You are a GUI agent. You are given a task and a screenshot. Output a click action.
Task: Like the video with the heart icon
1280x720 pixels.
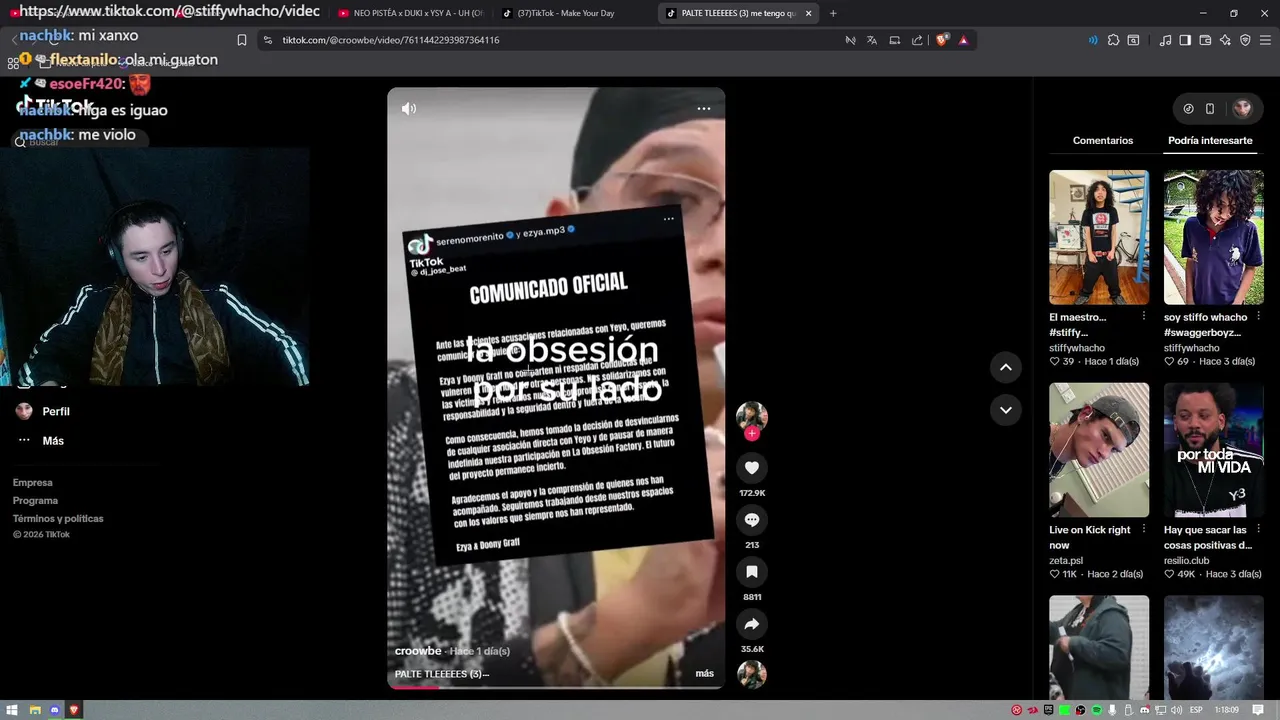[x=752, y=467]
